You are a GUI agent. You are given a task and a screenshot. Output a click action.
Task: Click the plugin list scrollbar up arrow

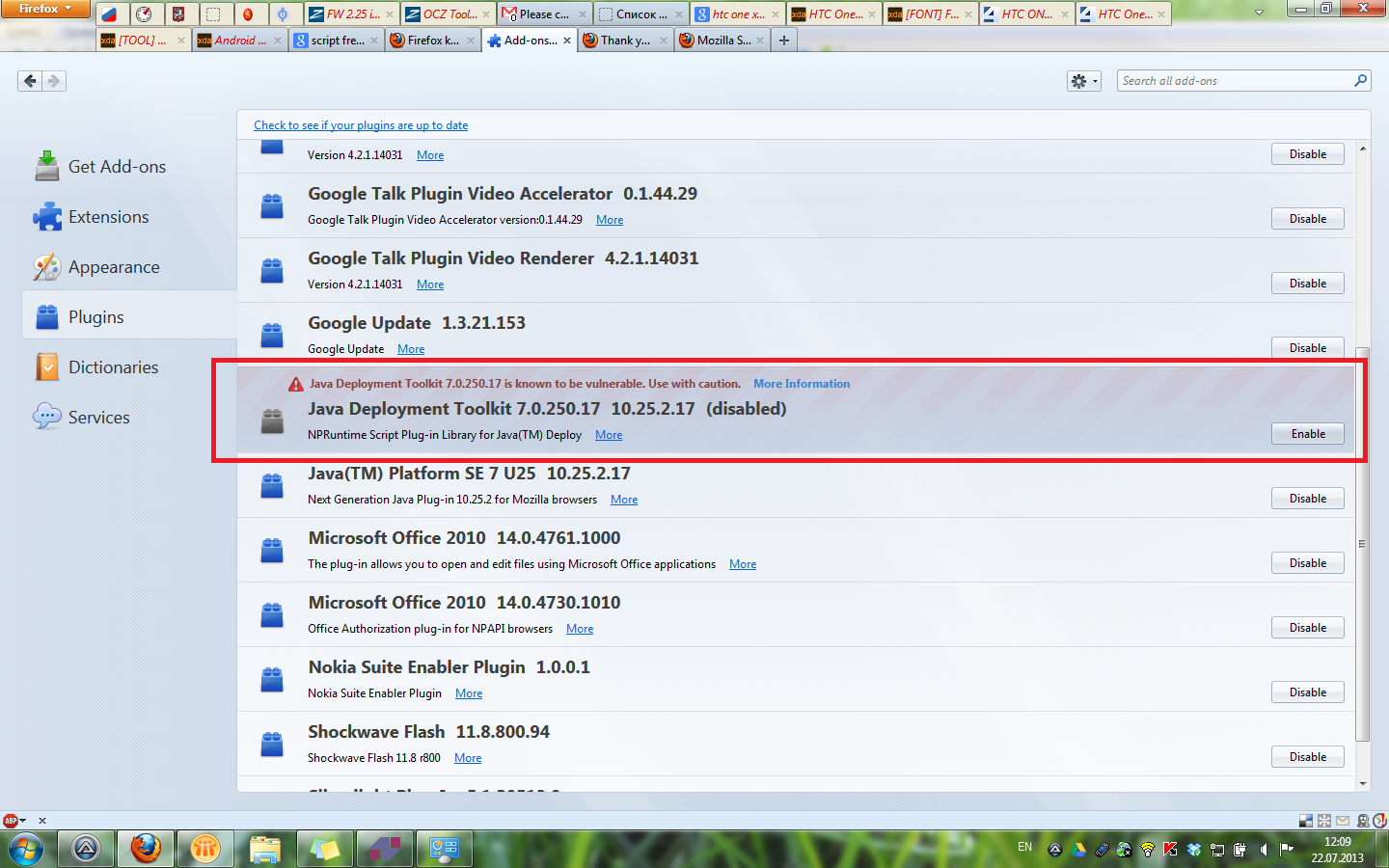pyautogui.click(x=1362, y=149)
